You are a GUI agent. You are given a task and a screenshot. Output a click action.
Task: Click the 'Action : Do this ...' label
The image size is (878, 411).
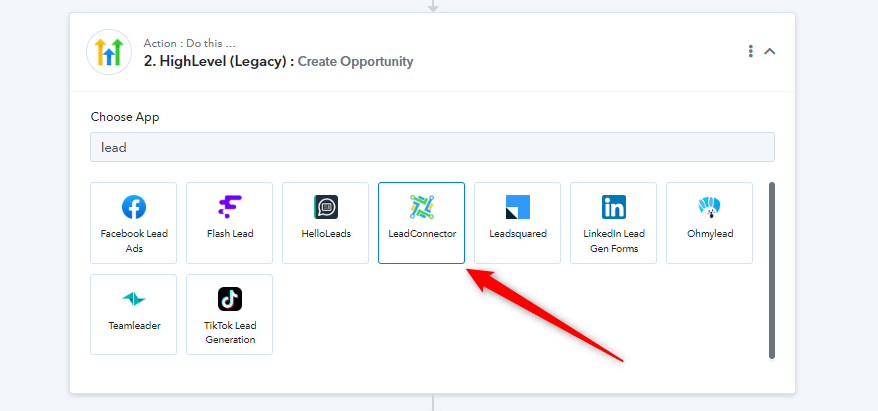189,43
